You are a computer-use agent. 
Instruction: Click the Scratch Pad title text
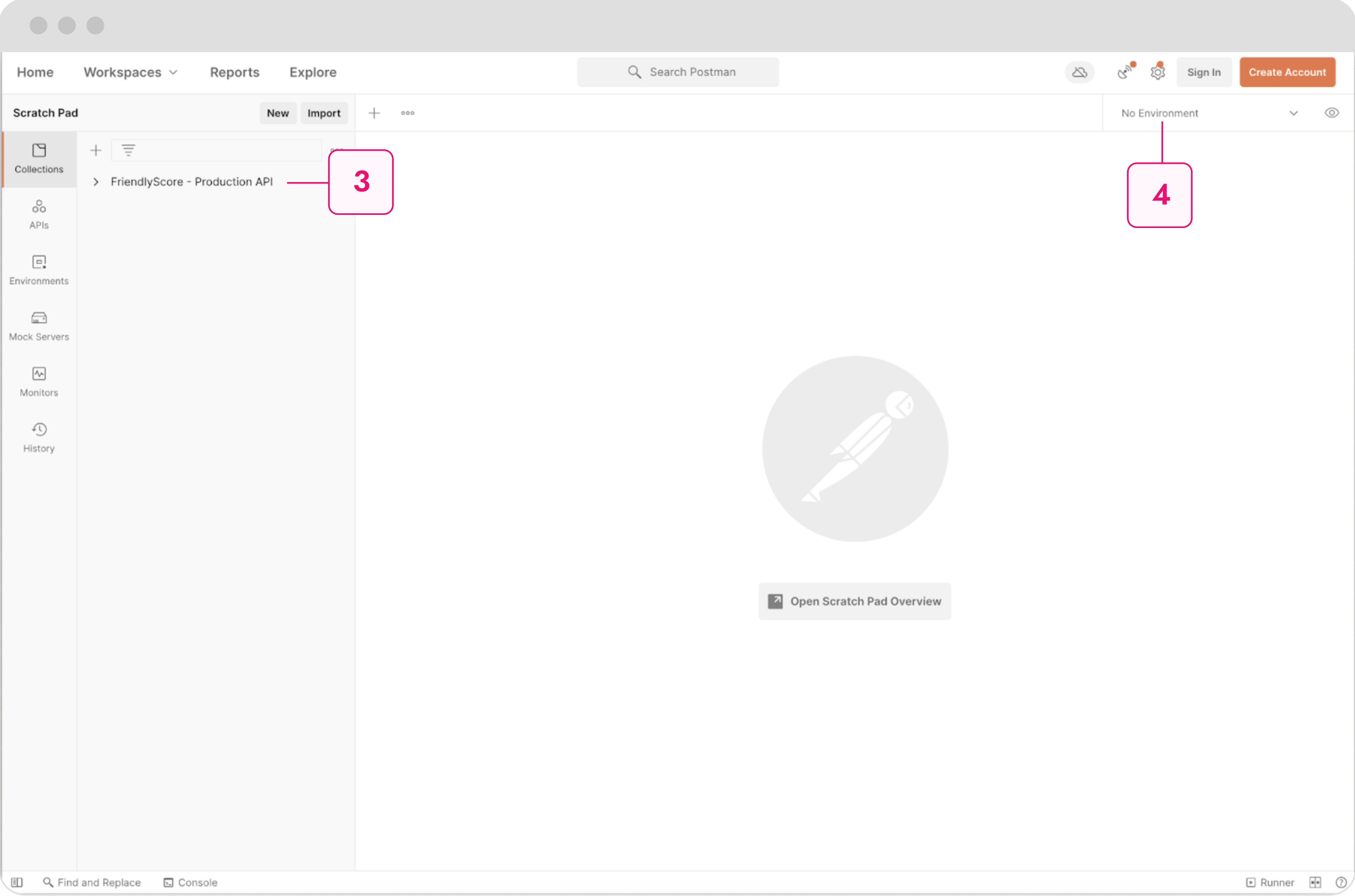point(45,113)
